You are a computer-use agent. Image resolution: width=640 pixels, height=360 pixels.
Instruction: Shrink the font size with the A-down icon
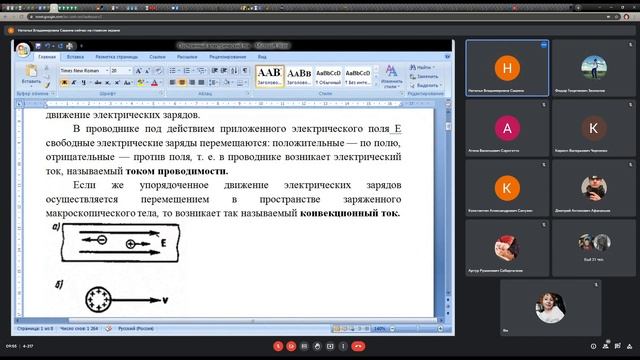click(147, 71)
